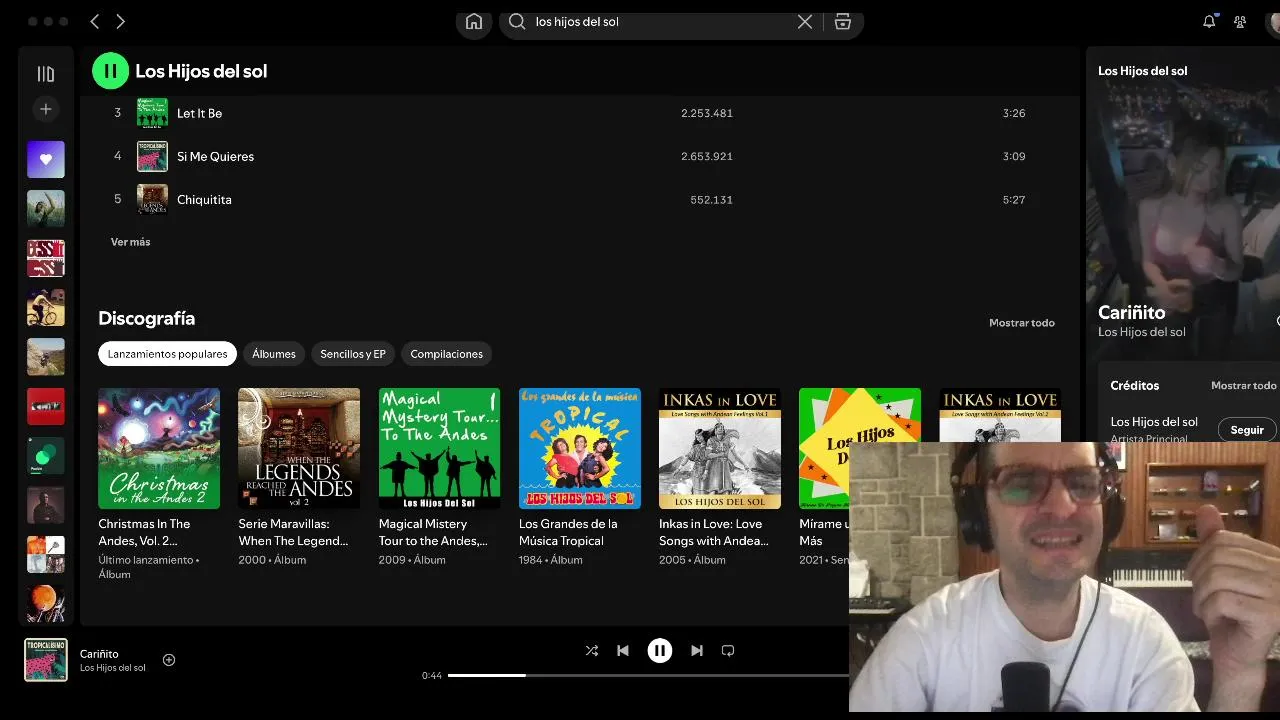
Task: Open now-playing cover in bottom bar
Action: pyautogui.click(x=46, y=660)
